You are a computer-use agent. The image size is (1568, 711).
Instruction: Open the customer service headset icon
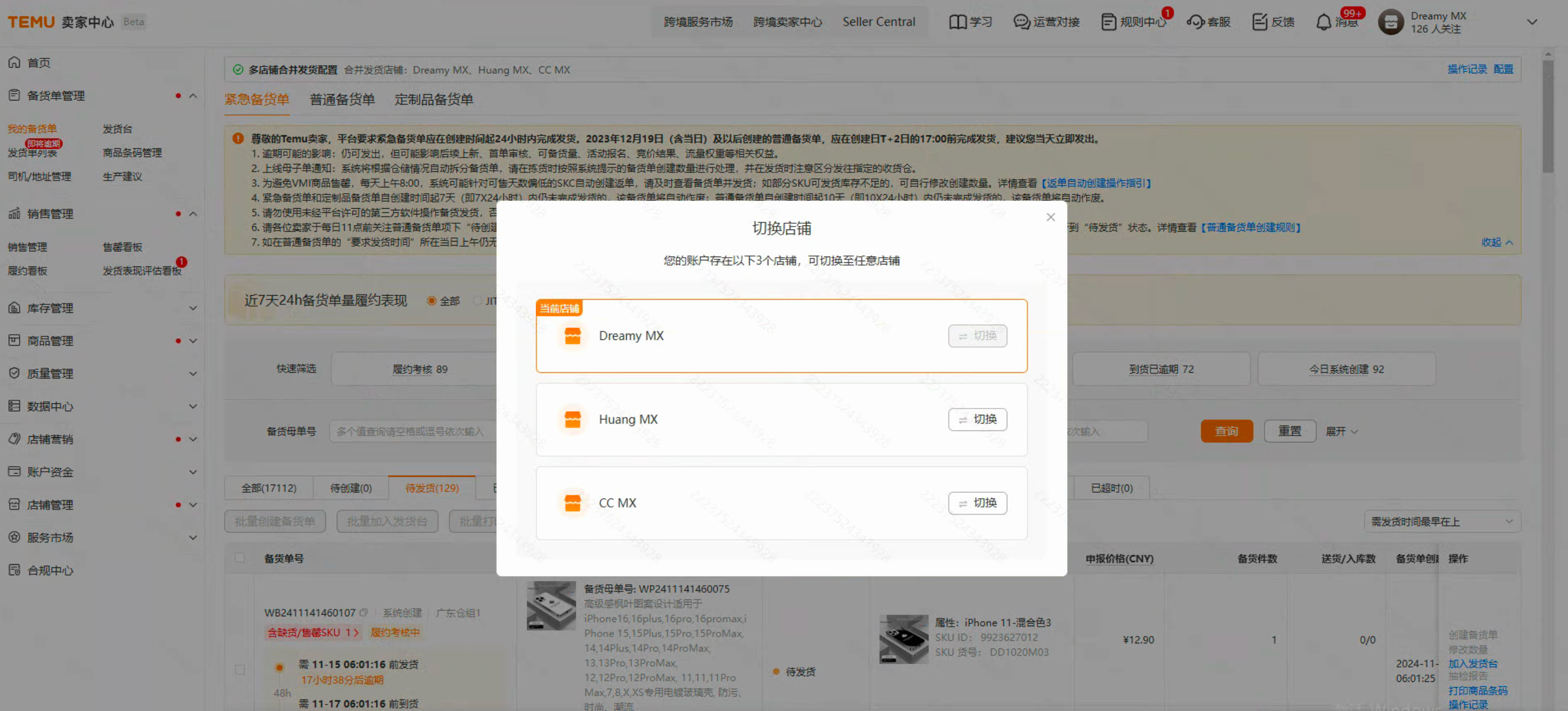1195,22
